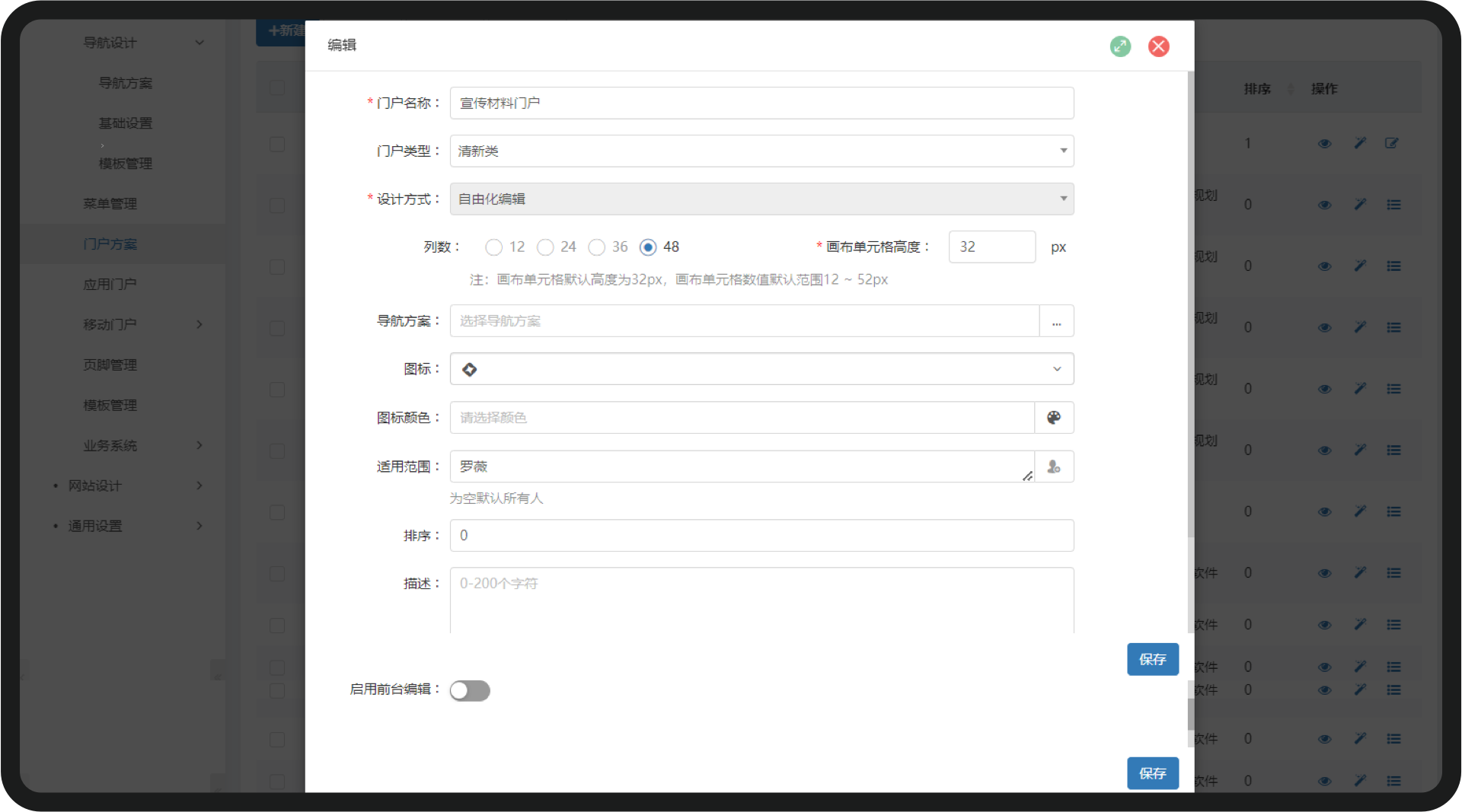Click the upper 保存 button

tap(1153, 660)
